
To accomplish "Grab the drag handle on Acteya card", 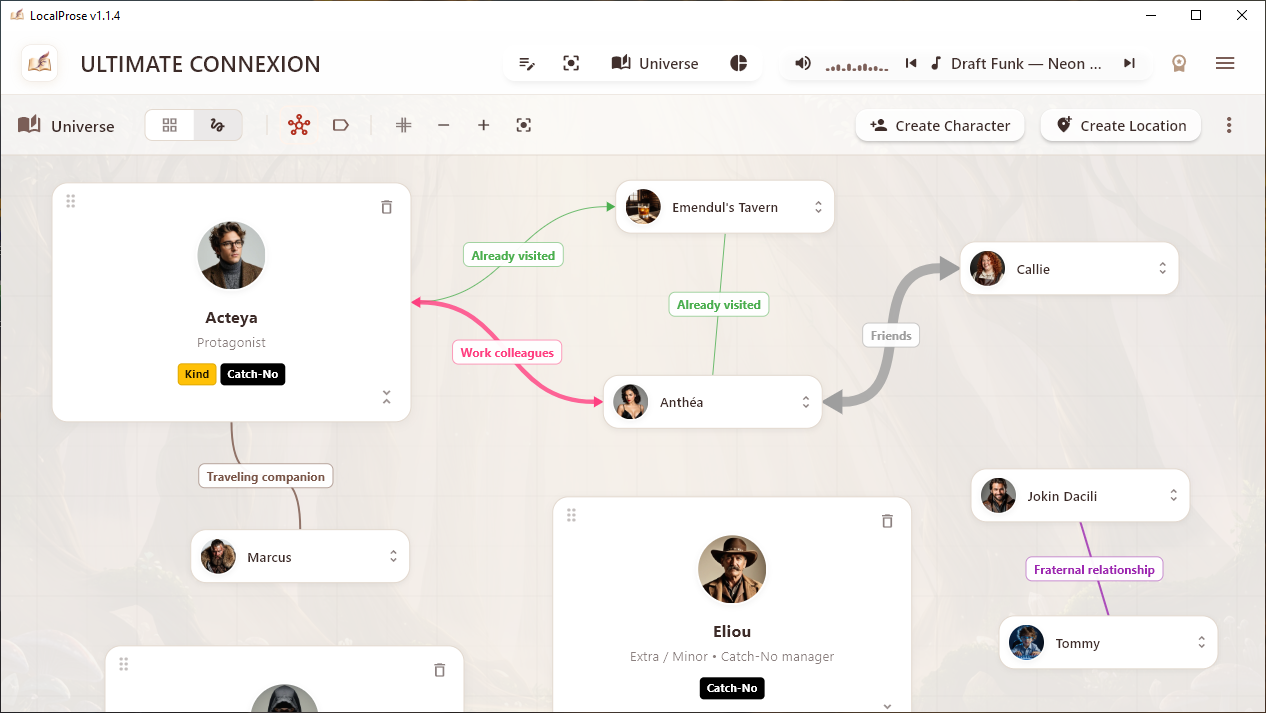I will (70, 201).
